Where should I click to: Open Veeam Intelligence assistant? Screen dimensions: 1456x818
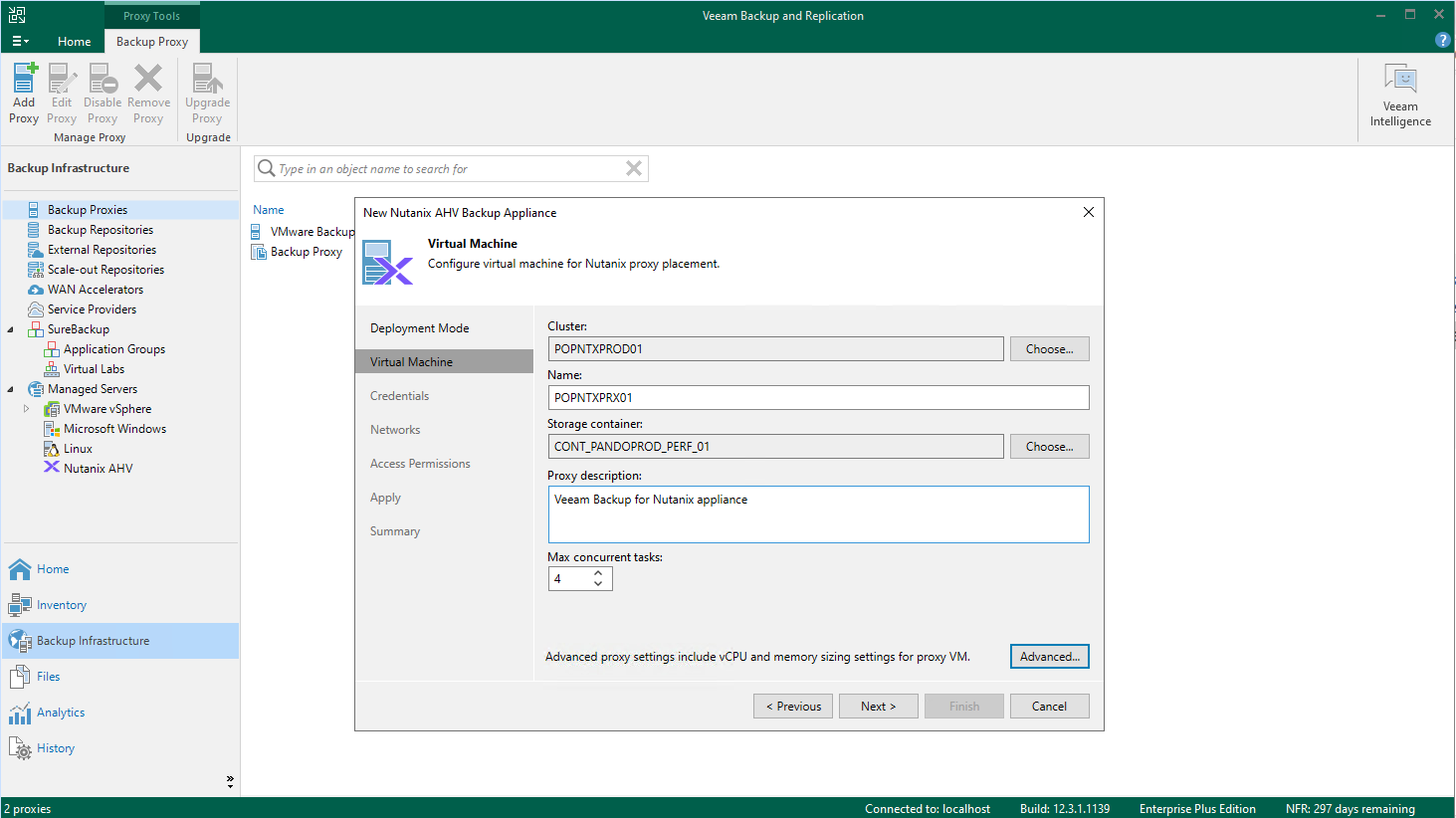click(1400, 96)
